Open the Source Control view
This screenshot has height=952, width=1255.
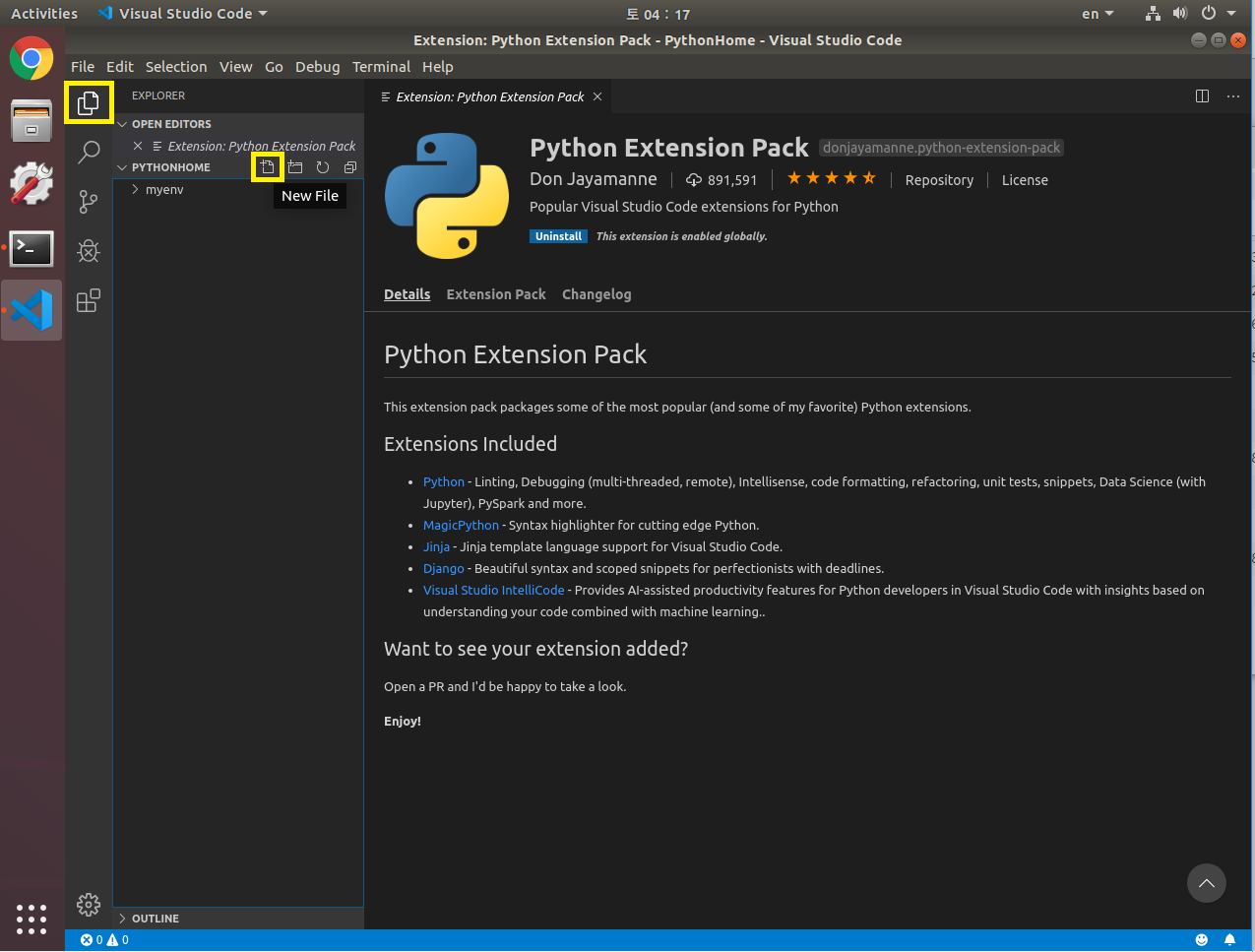tap(89, 201)
